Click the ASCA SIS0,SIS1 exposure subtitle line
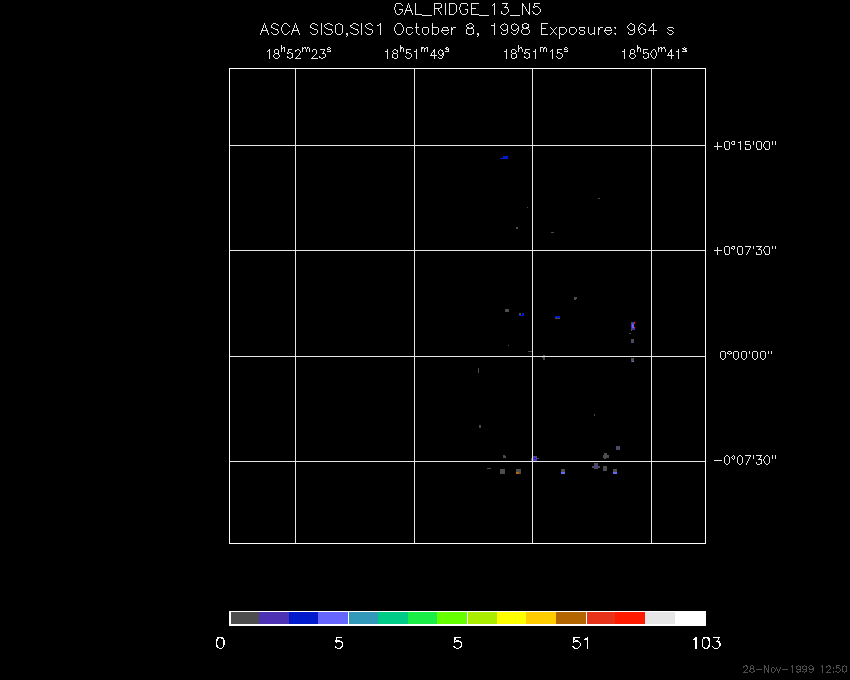The width and height of the screenshot is (850, 680). click(x=467, y=30)
